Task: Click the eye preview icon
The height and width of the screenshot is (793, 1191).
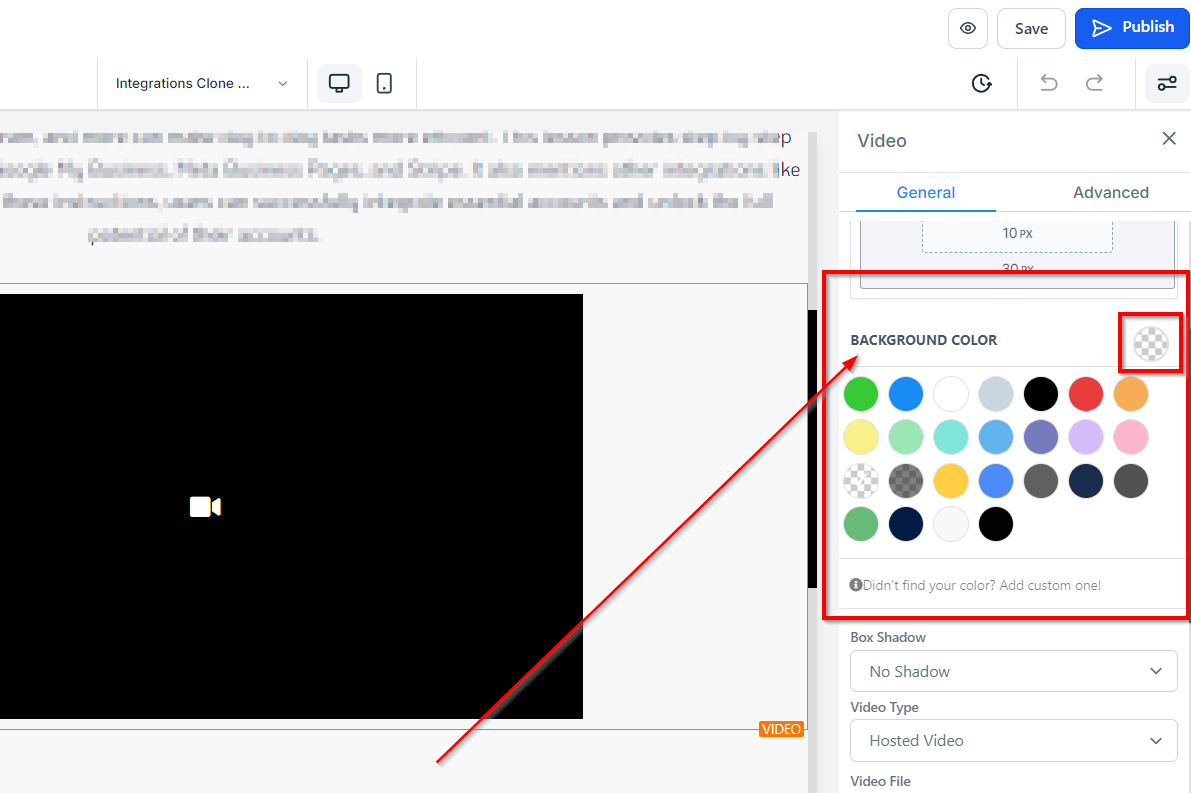Action: [967, 28]
